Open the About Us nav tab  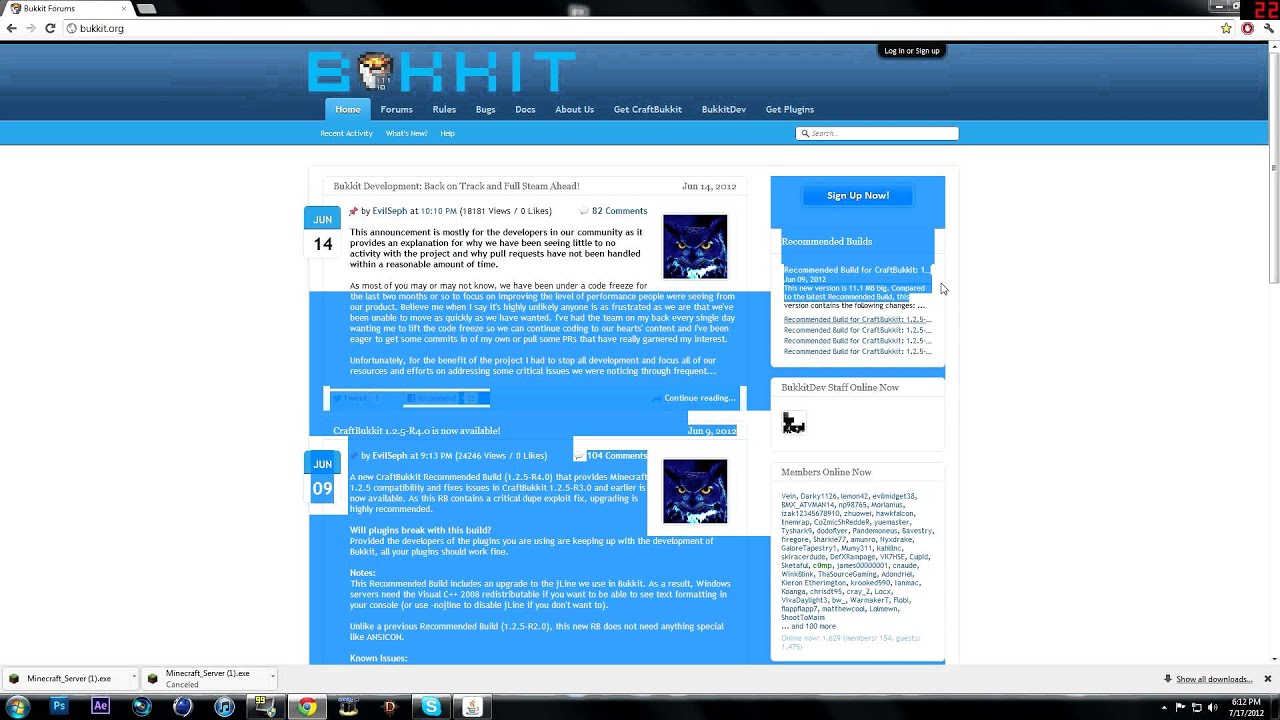tap(574, 109)
